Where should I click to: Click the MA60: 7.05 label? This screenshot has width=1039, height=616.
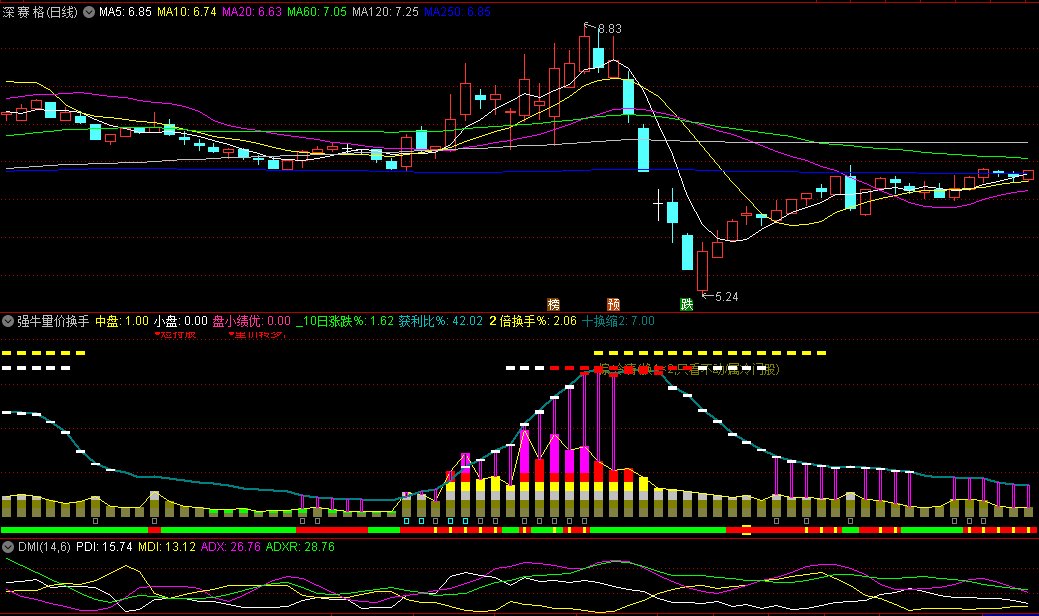[x=317, y=12]
